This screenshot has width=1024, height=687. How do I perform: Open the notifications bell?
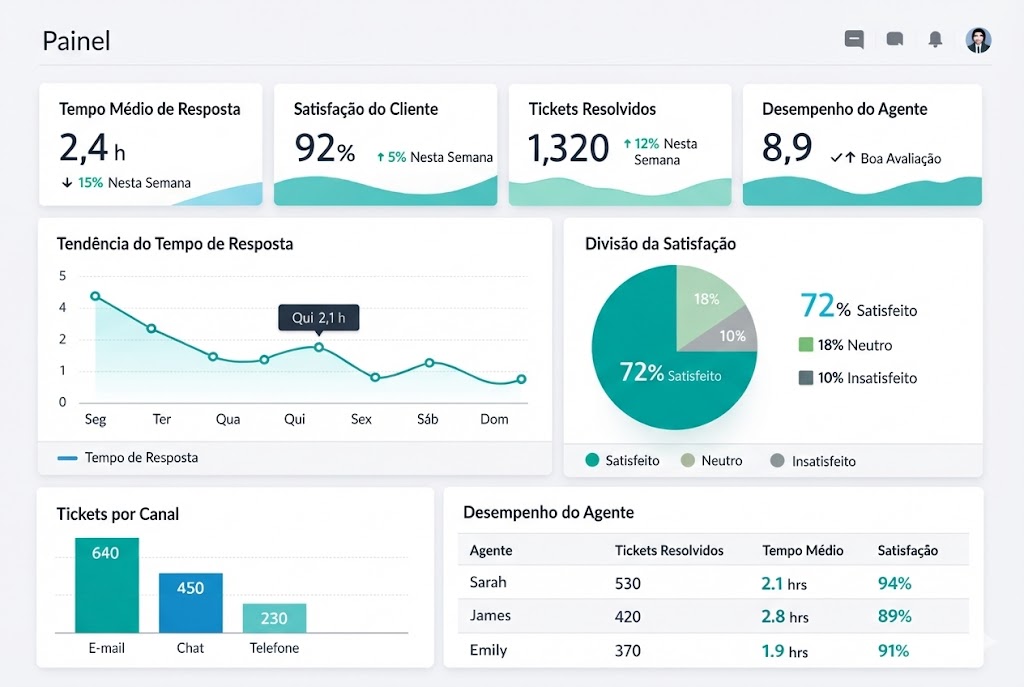[x=935, y=40]
